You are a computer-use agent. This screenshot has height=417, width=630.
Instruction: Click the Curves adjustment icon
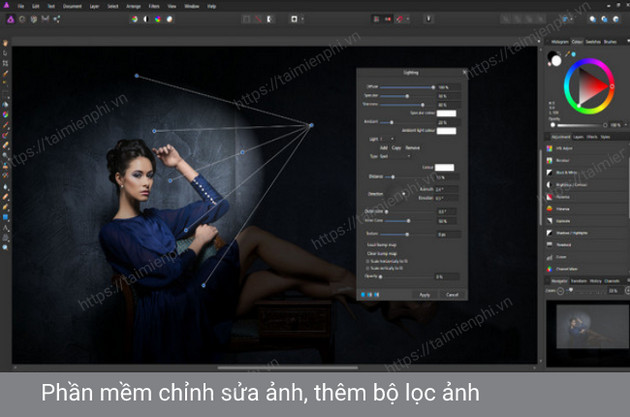coord(549,257)
